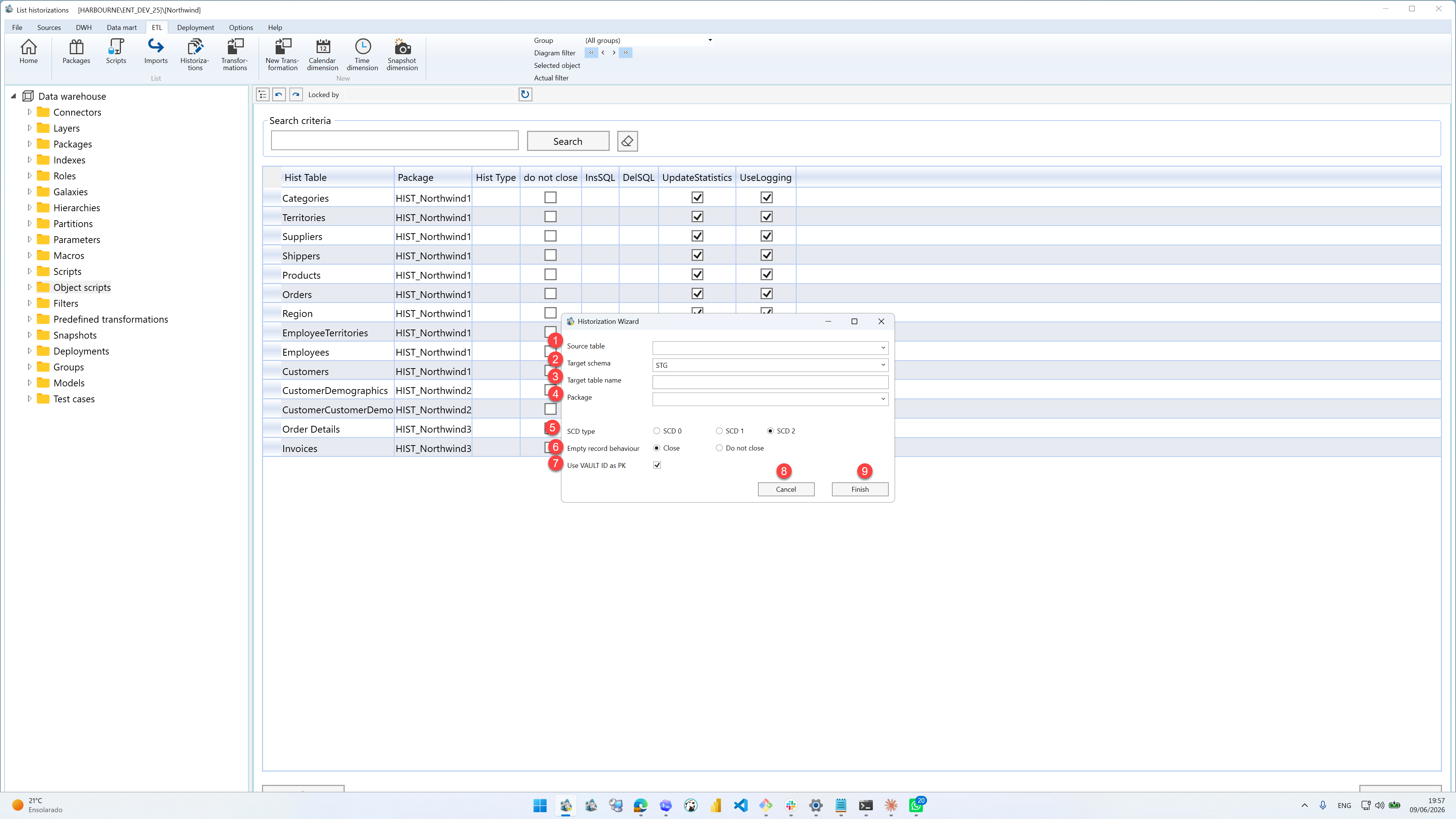Toggle do not close for Categories row
Screen dimensions: 1456x819
[550, 197]
